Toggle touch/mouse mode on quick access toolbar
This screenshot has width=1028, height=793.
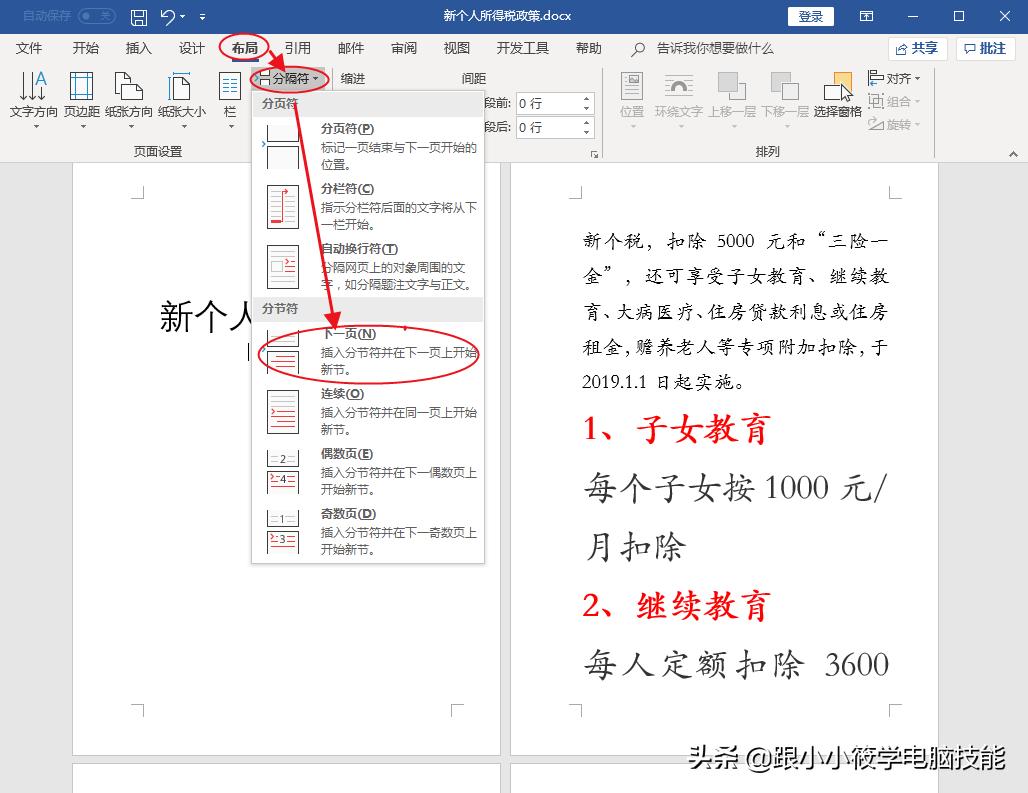point(202,17)
